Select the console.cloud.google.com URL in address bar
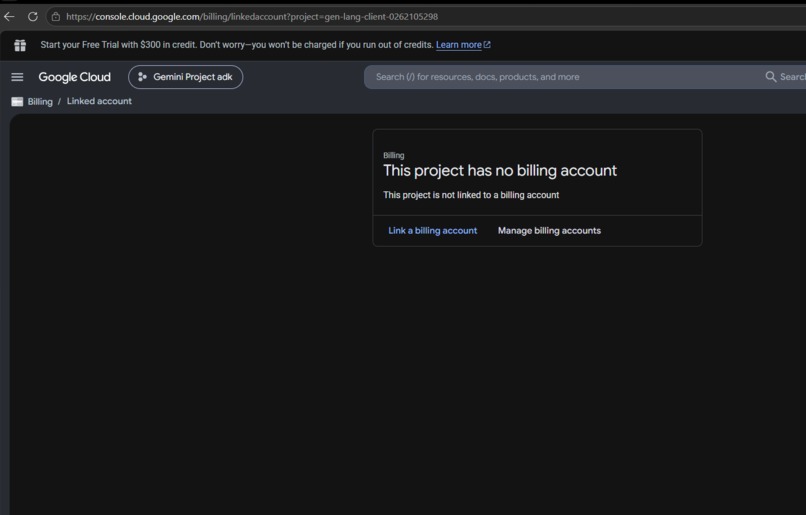806x515 pixels. pyautogui.click(x=252, y=16)
